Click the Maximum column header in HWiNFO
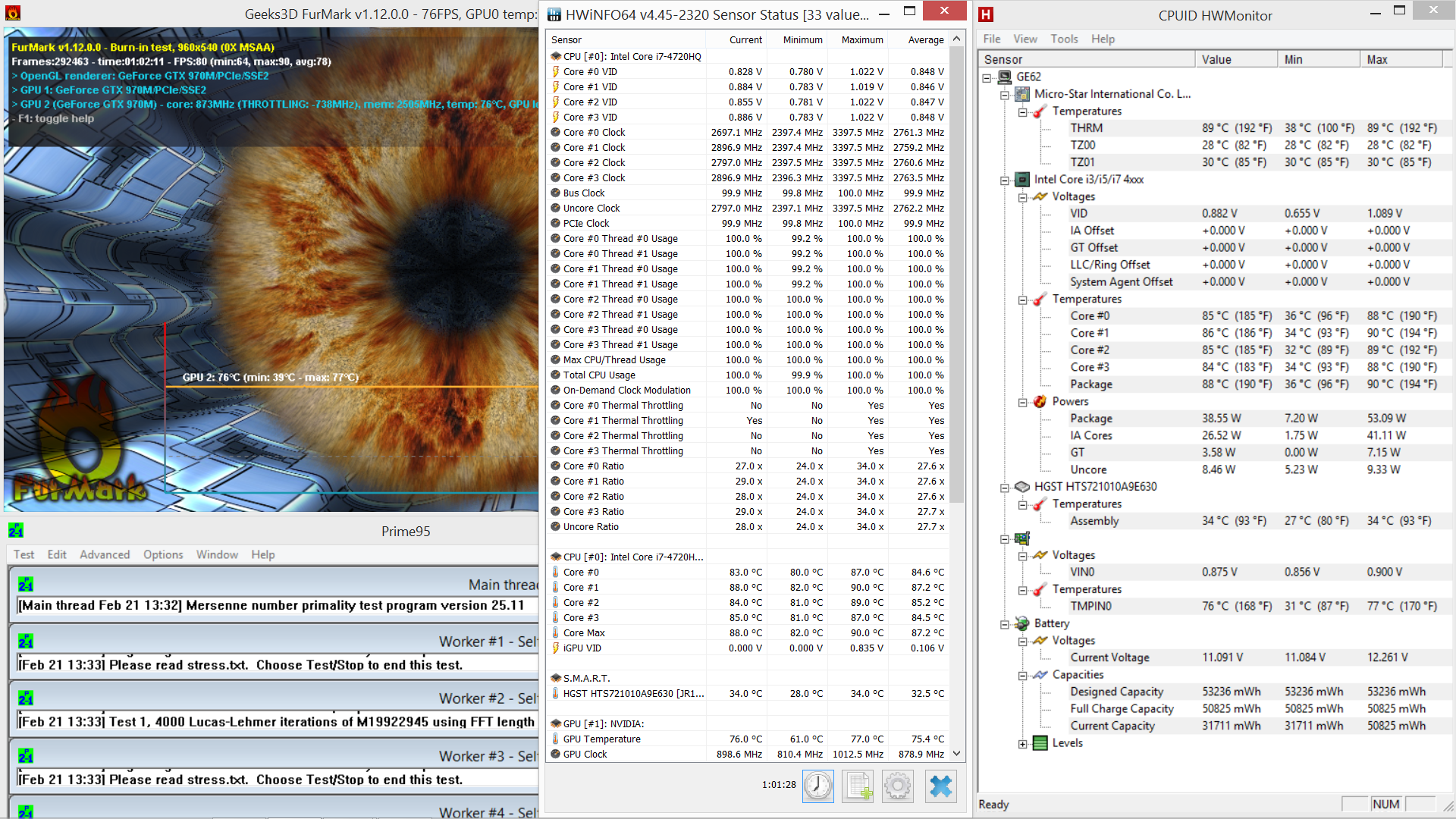The image size is (1456, 819). [857, 39]
